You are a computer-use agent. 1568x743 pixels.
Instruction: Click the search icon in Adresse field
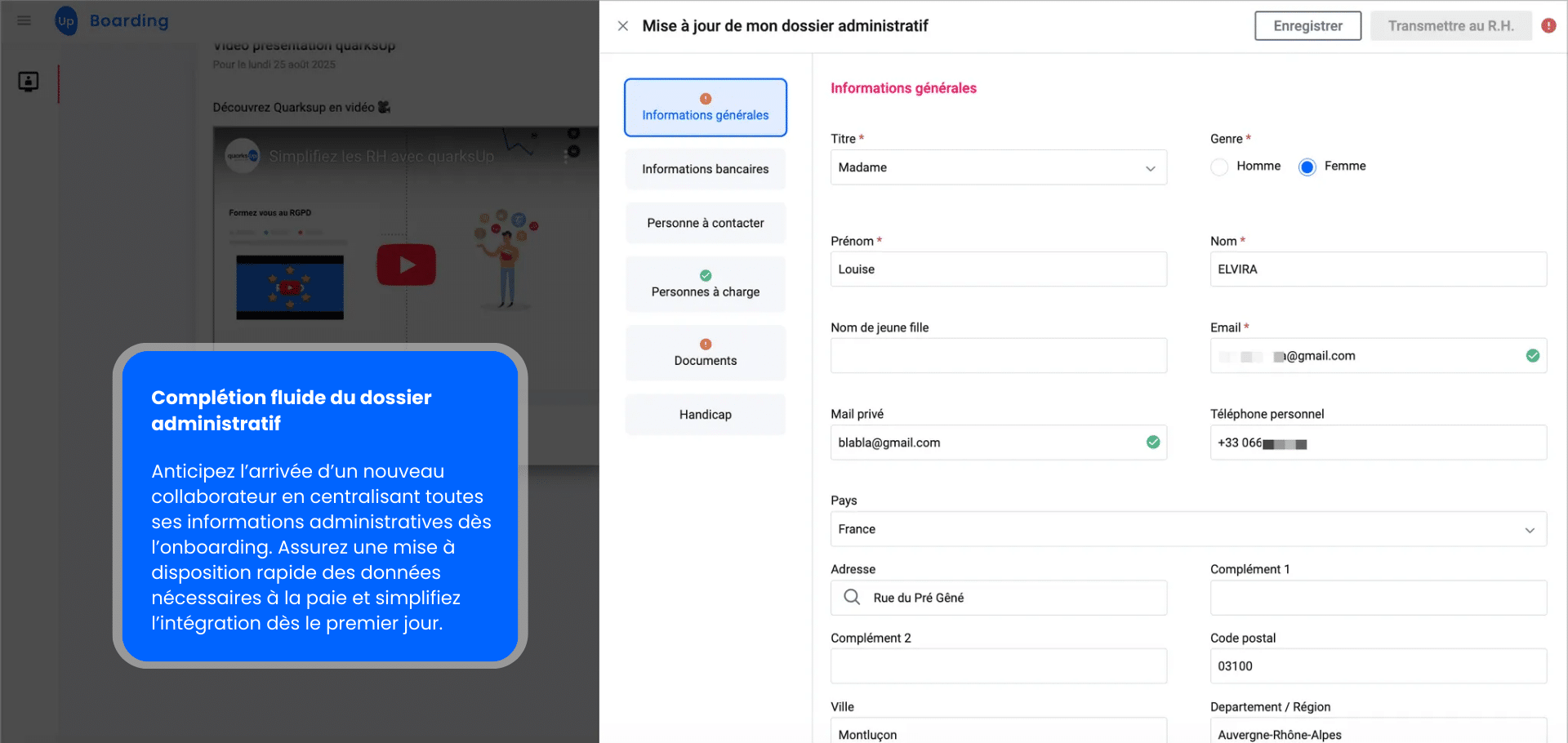coord(852,598)
